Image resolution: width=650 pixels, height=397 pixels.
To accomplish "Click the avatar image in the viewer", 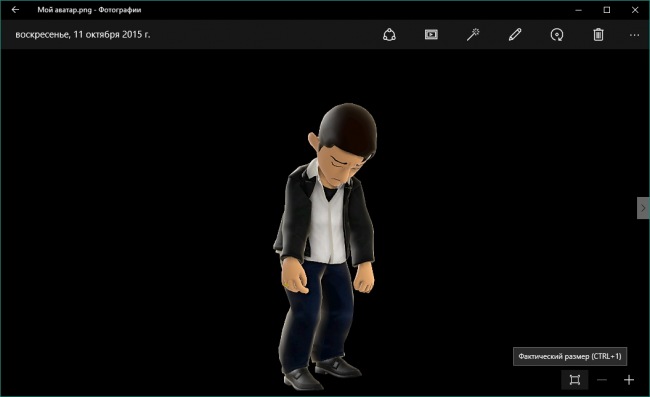I will [325, 247].
